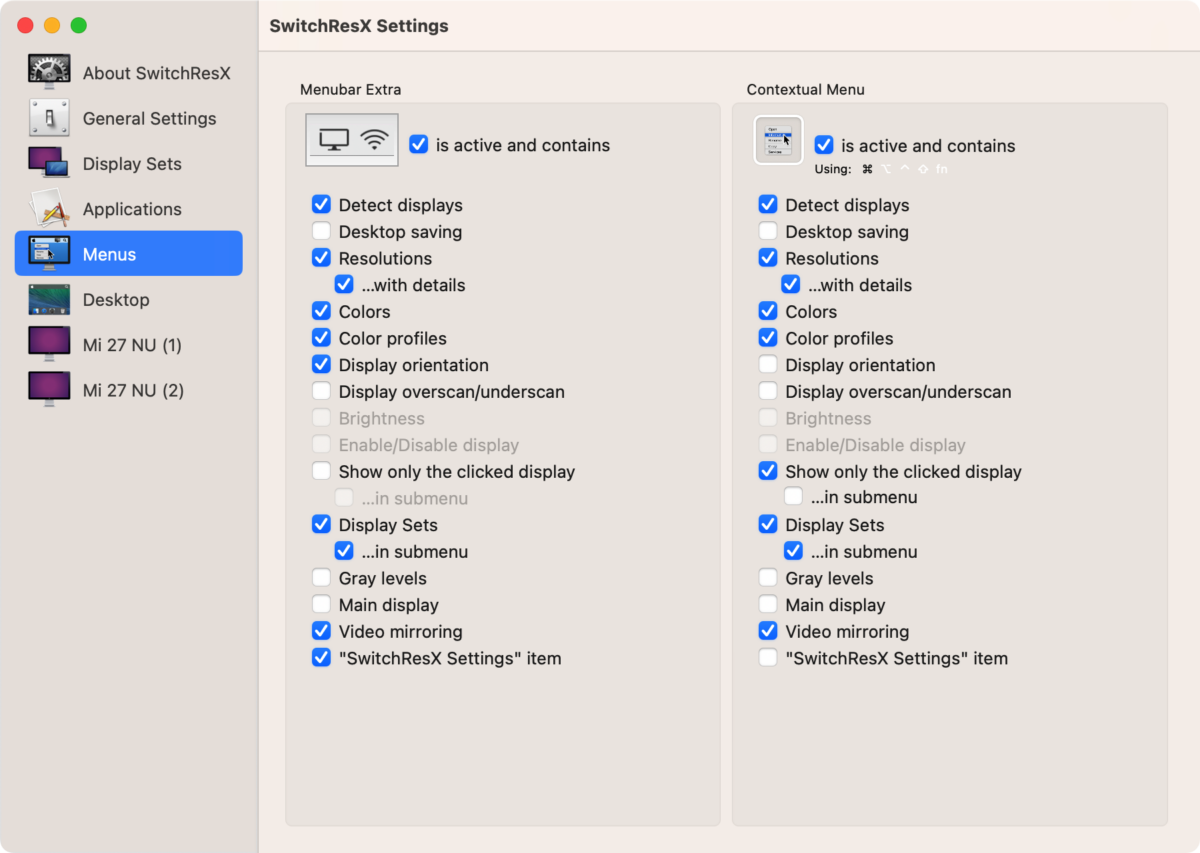Select the Menus sidebar item
Viewport: 1200px width, 853px height.
129,254
